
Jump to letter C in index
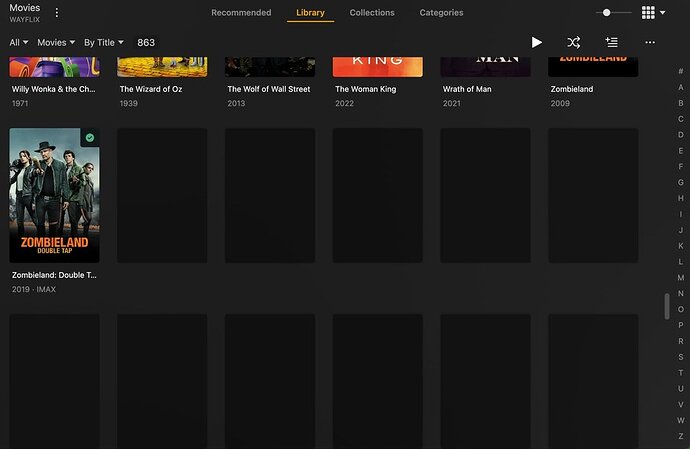click(x=681, y=119)
